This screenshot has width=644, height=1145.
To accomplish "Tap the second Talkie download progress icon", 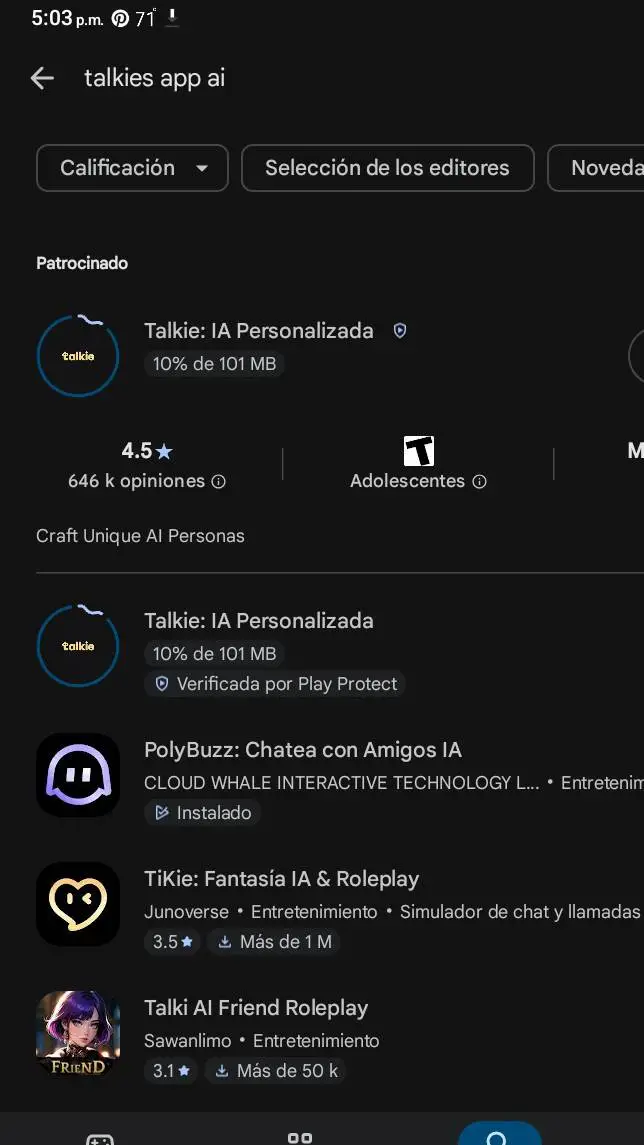I will [78, 646].
